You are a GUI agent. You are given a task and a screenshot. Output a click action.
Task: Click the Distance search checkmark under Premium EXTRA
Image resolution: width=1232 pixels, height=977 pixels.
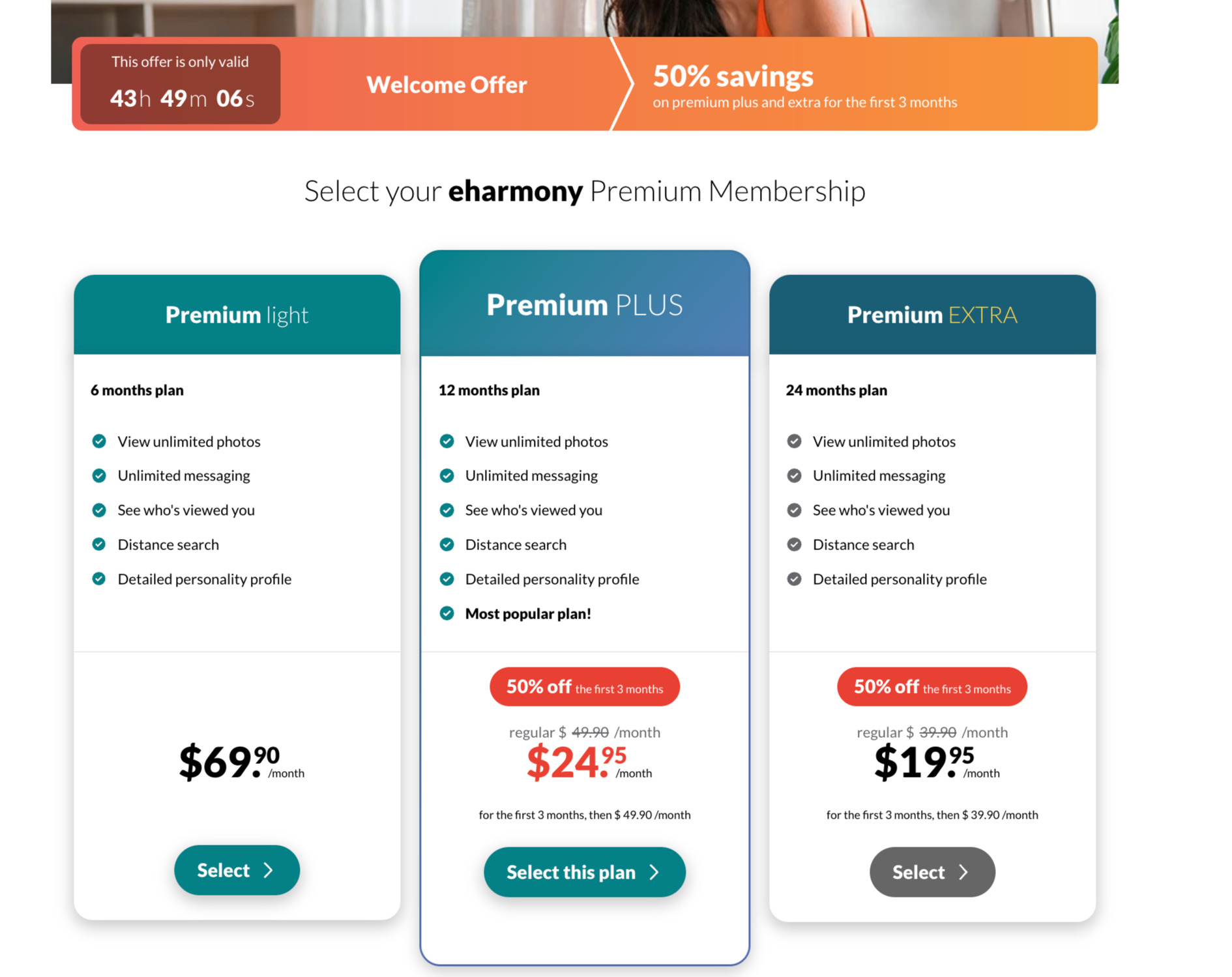795,544
